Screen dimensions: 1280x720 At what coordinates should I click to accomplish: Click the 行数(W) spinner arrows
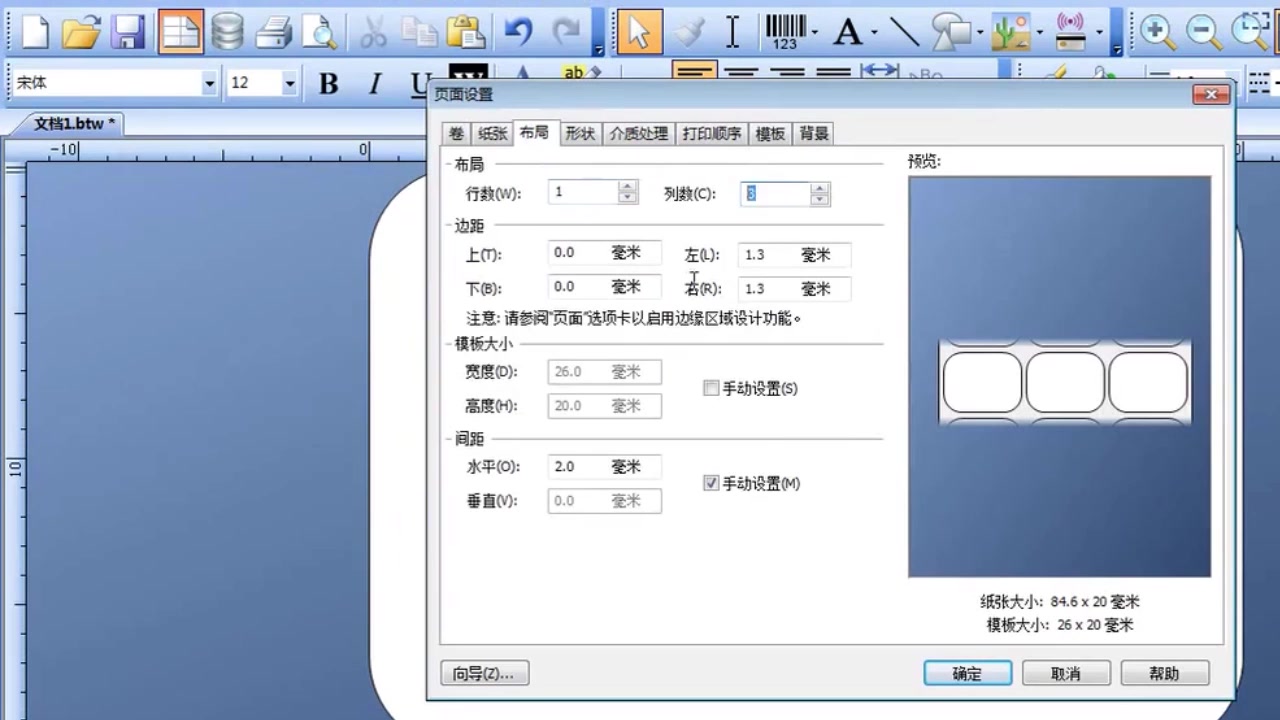click(x=627, y=192)
